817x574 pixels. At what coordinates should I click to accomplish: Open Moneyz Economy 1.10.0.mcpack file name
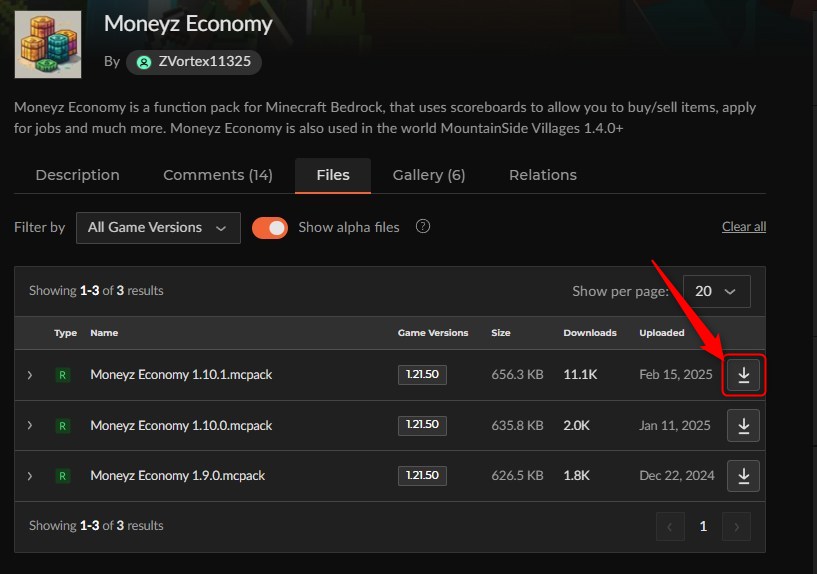pyautogui.click(x=181, y=426)
